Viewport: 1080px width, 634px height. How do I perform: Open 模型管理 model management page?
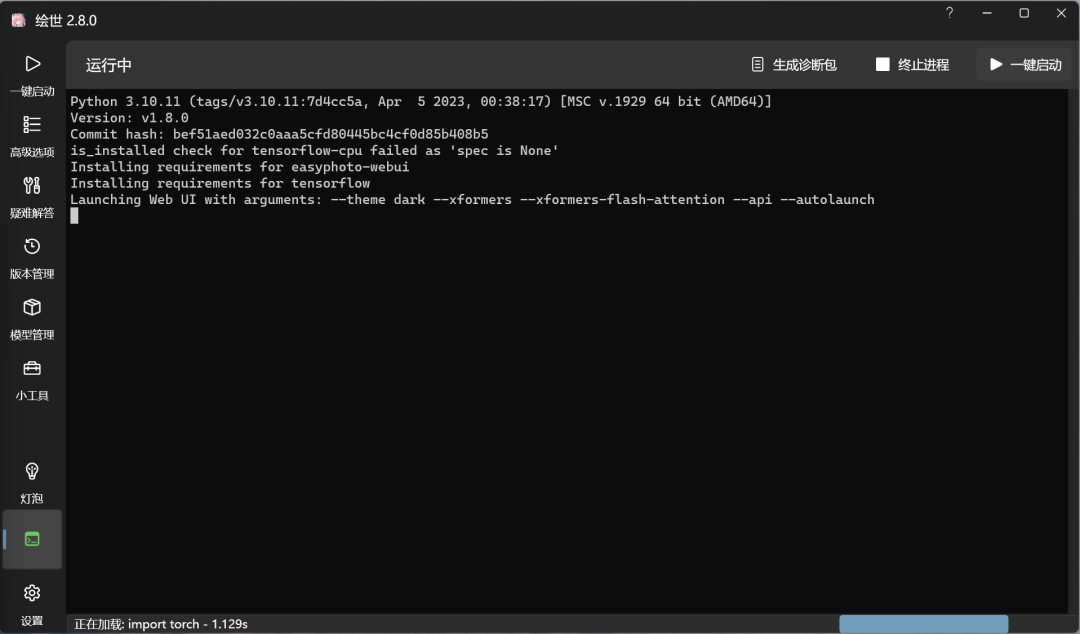[32, 319]
